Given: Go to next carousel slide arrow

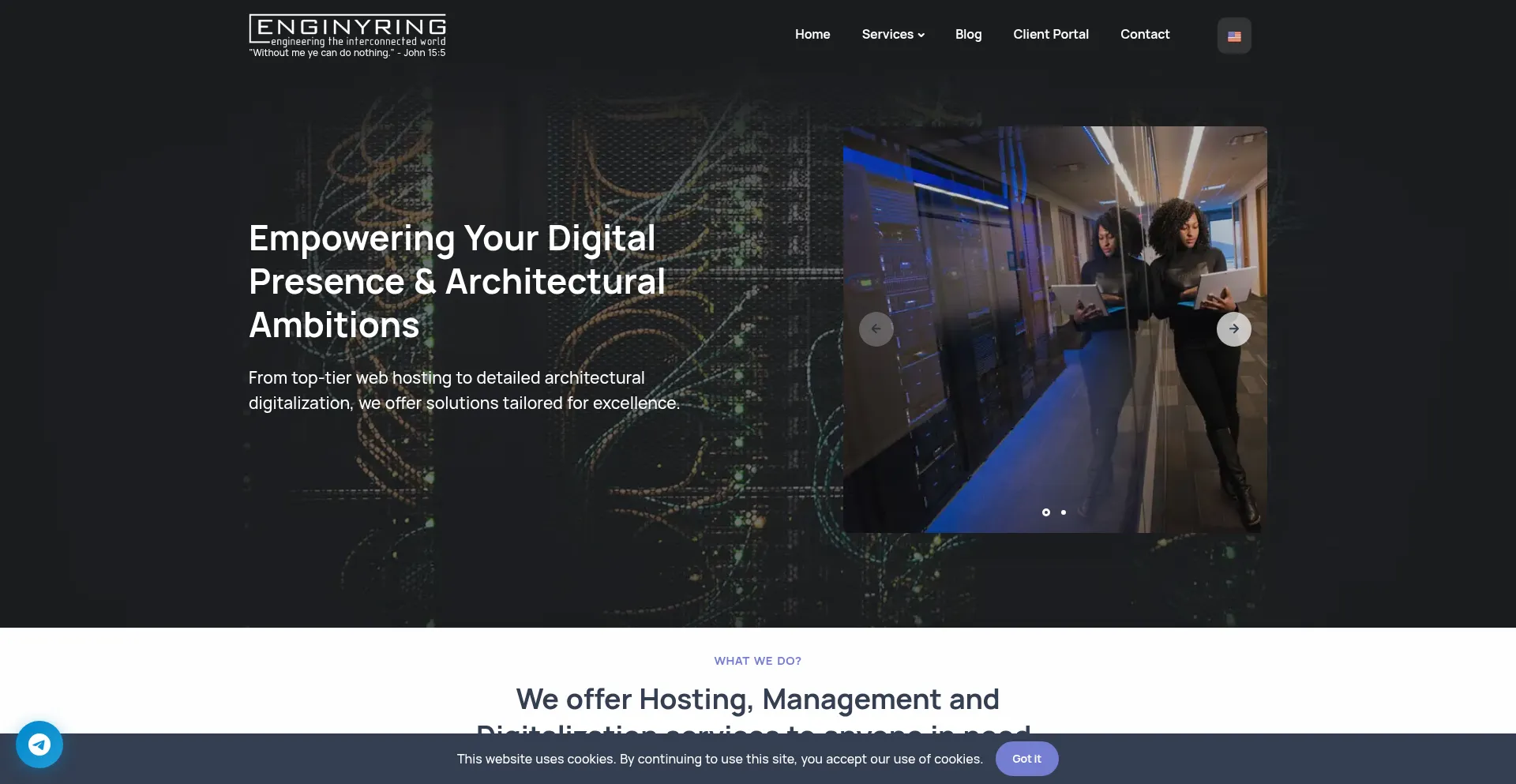Looking at the screenshot, I should coord(1233,329).
